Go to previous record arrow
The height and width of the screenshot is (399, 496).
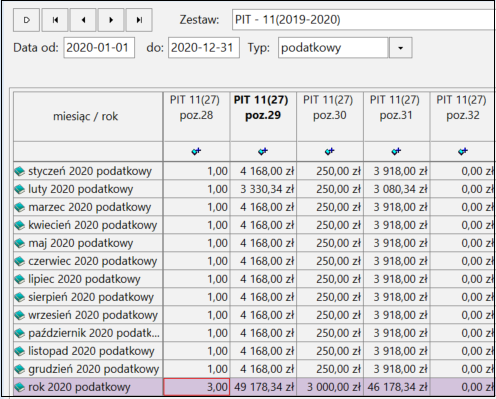pos(83,20)
